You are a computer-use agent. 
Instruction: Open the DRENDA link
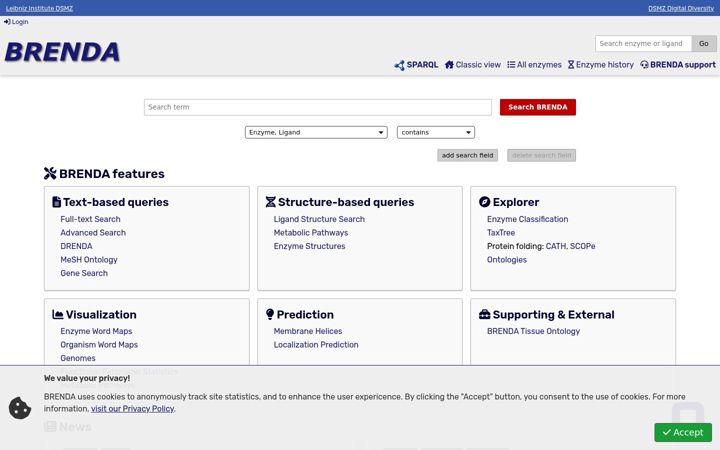pyautogui.click(x=76, y=246)
